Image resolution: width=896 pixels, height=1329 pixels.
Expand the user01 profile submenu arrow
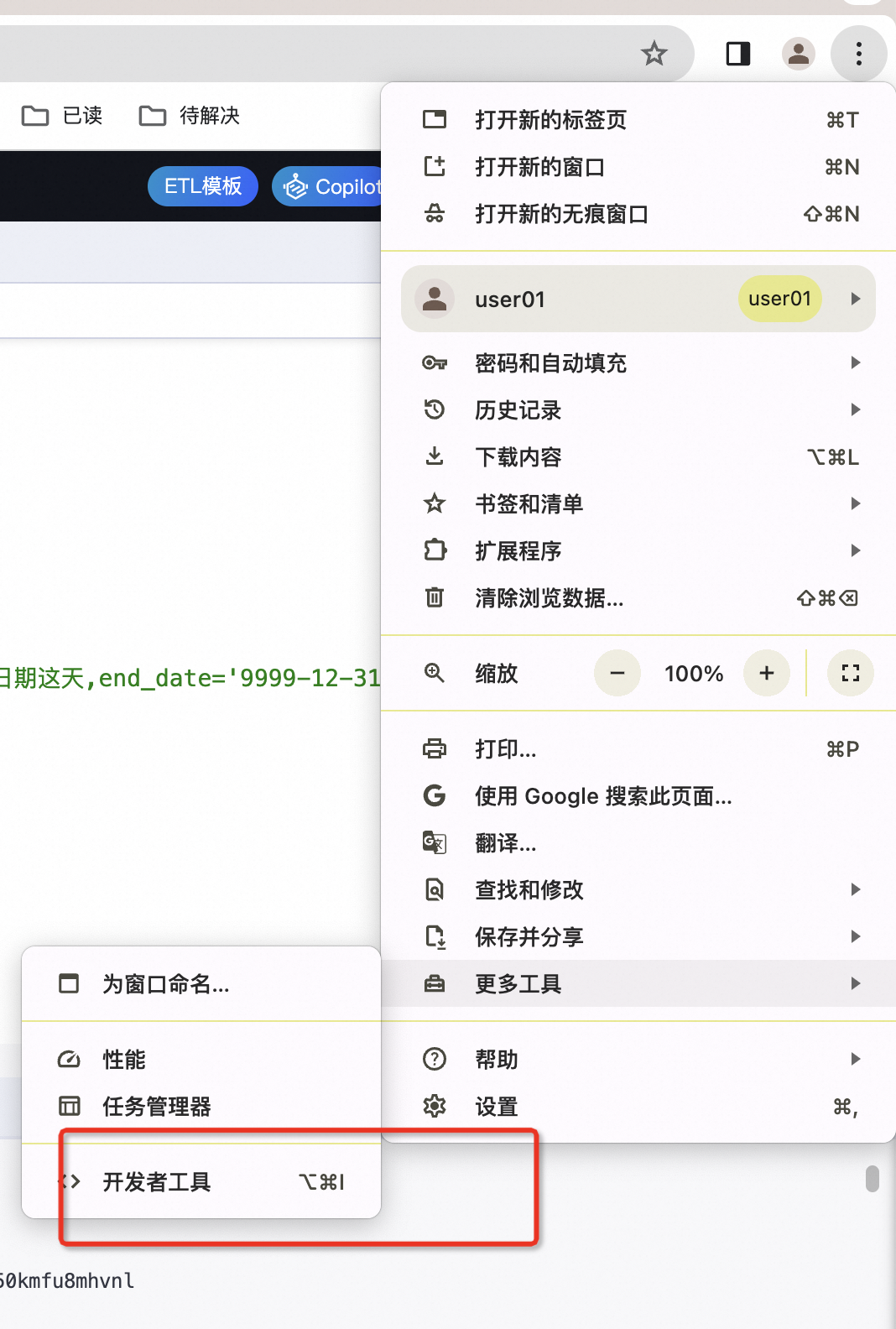pos(856,299)
